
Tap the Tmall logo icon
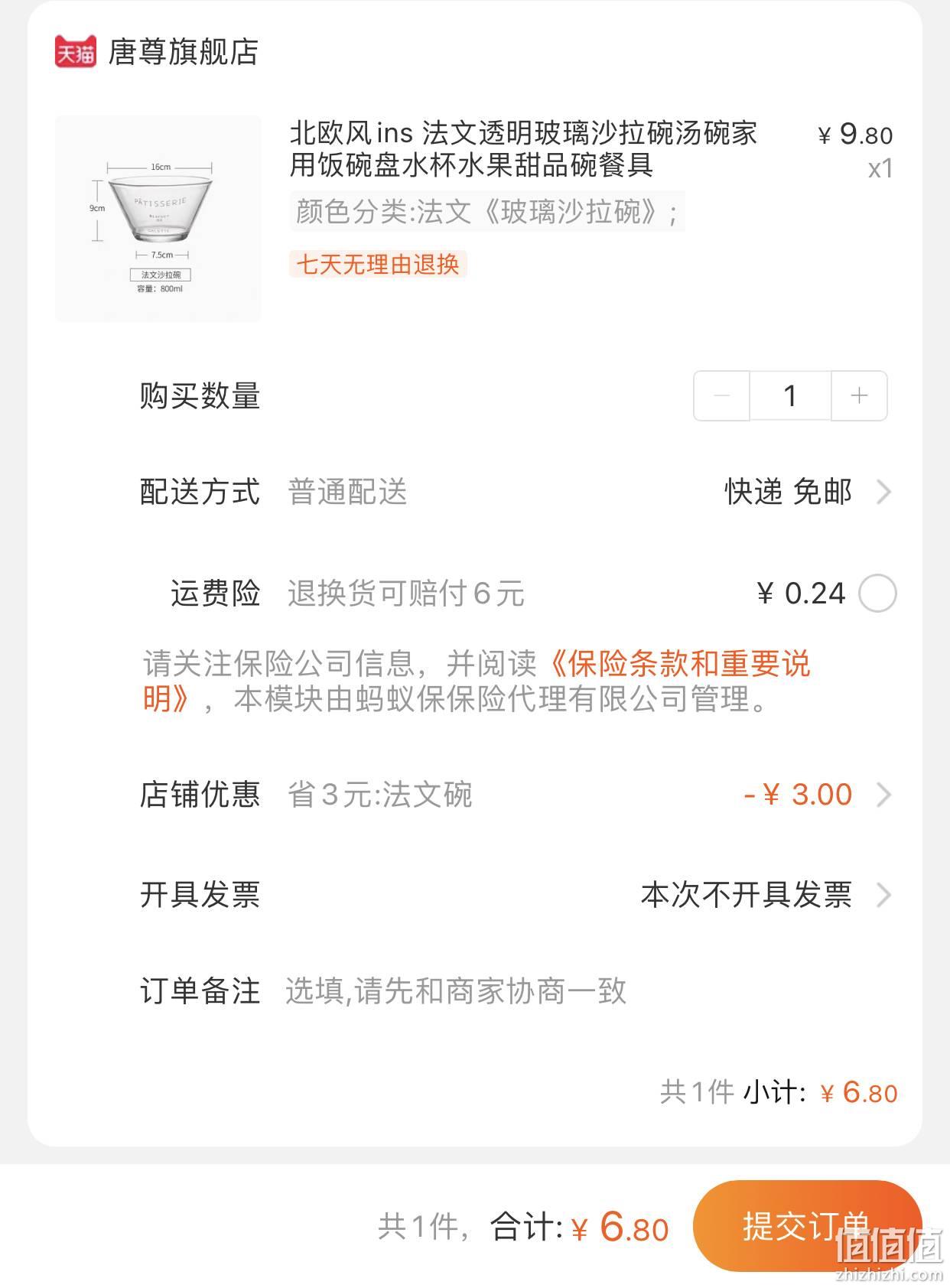click(x=75, y=52)
